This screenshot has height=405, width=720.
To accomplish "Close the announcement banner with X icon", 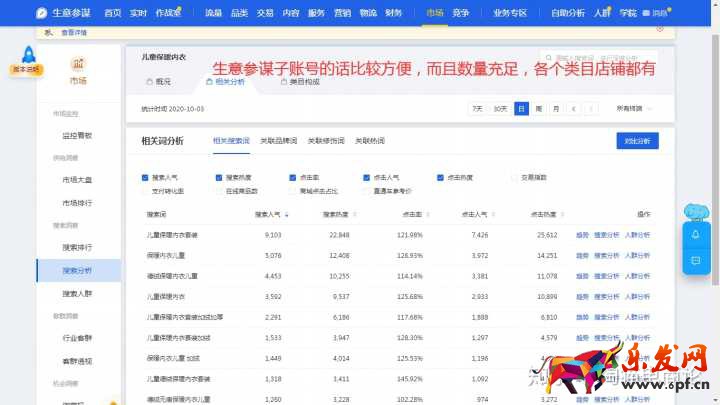I will click(659, 29).
